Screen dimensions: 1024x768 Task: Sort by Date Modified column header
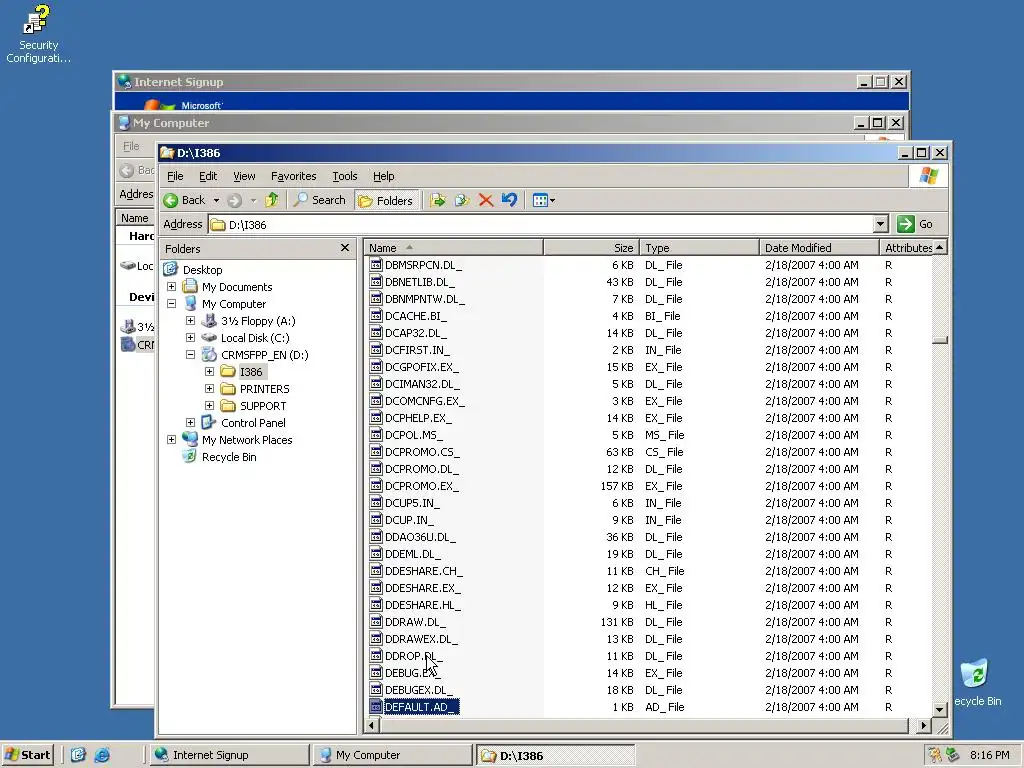click(819, 248)
